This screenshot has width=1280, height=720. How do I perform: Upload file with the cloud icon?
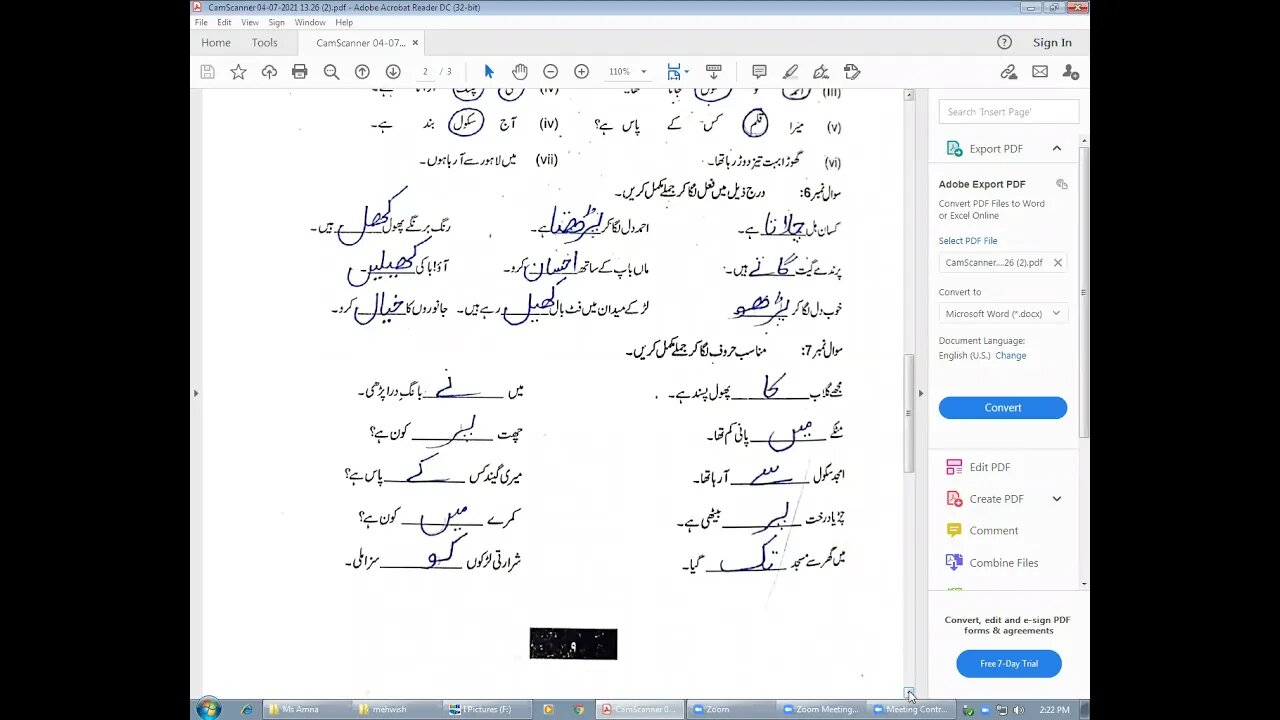tap(269, 72)
